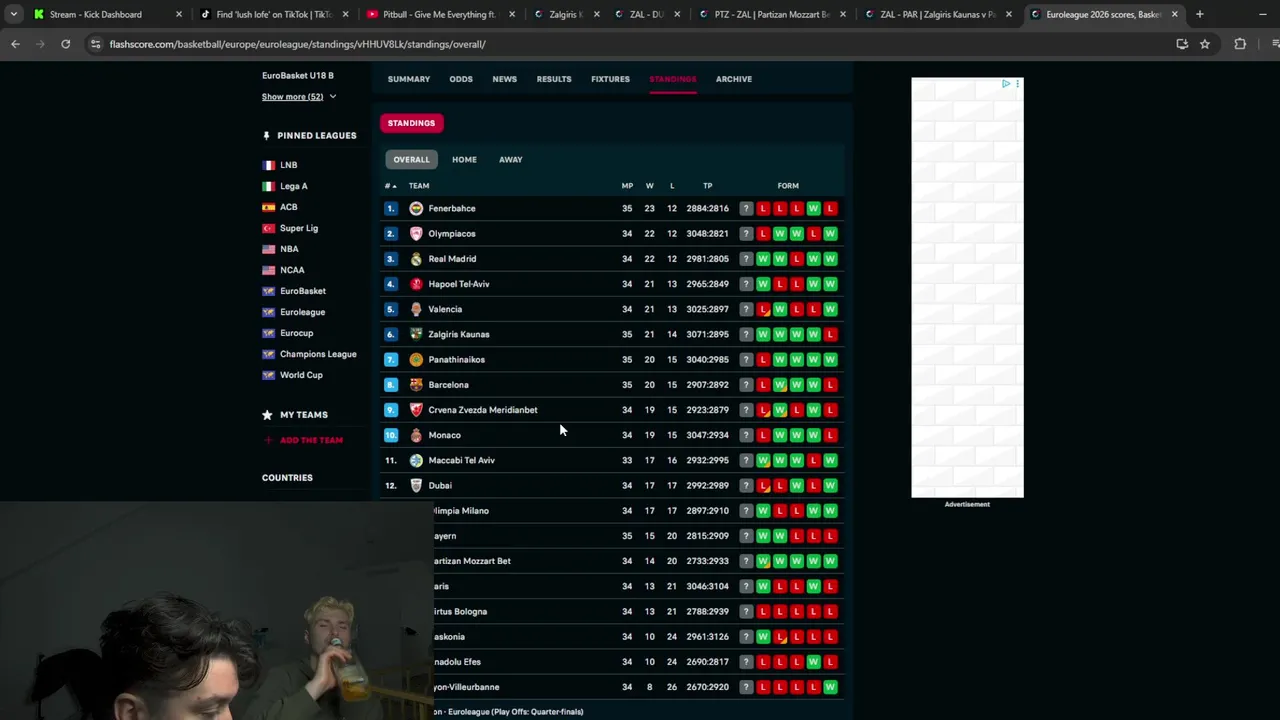Click the Olympiacos team logo

click(416, 233)
